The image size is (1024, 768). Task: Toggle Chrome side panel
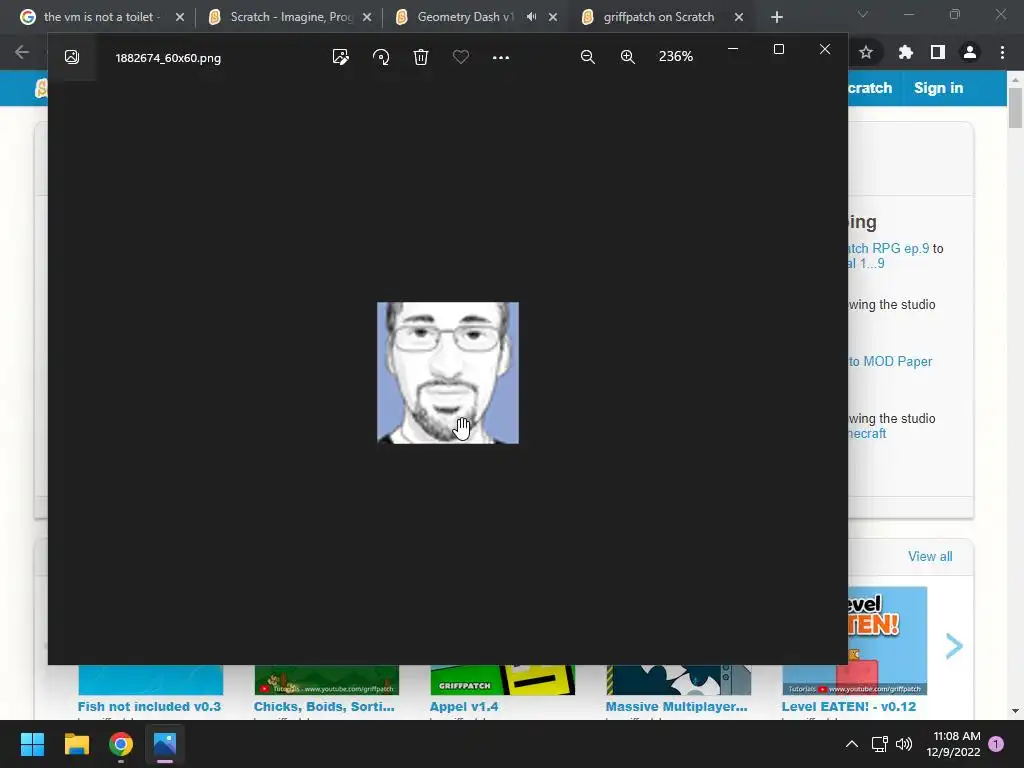click(938, 52)
